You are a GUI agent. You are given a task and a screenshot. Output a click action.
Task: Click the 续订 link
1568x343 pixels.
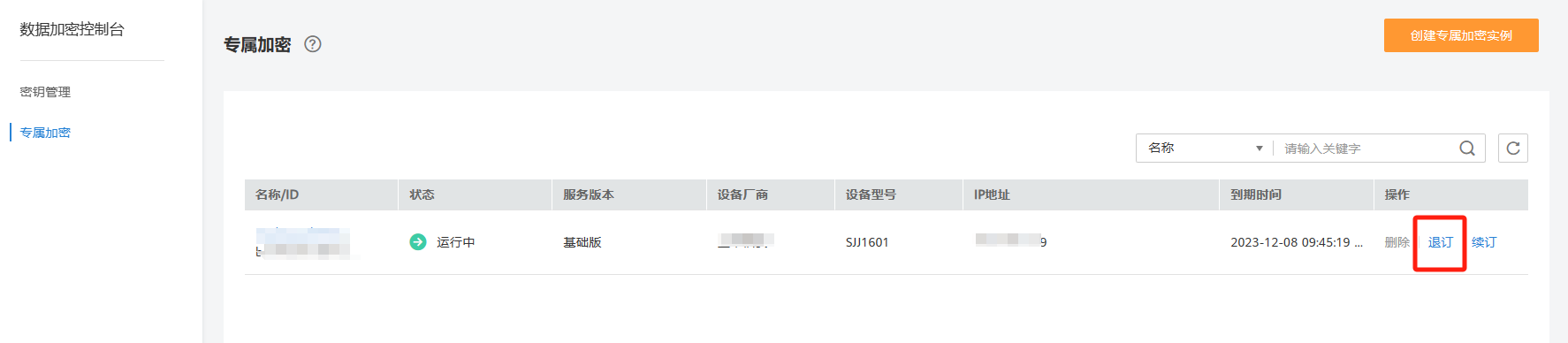[1484, 242]
